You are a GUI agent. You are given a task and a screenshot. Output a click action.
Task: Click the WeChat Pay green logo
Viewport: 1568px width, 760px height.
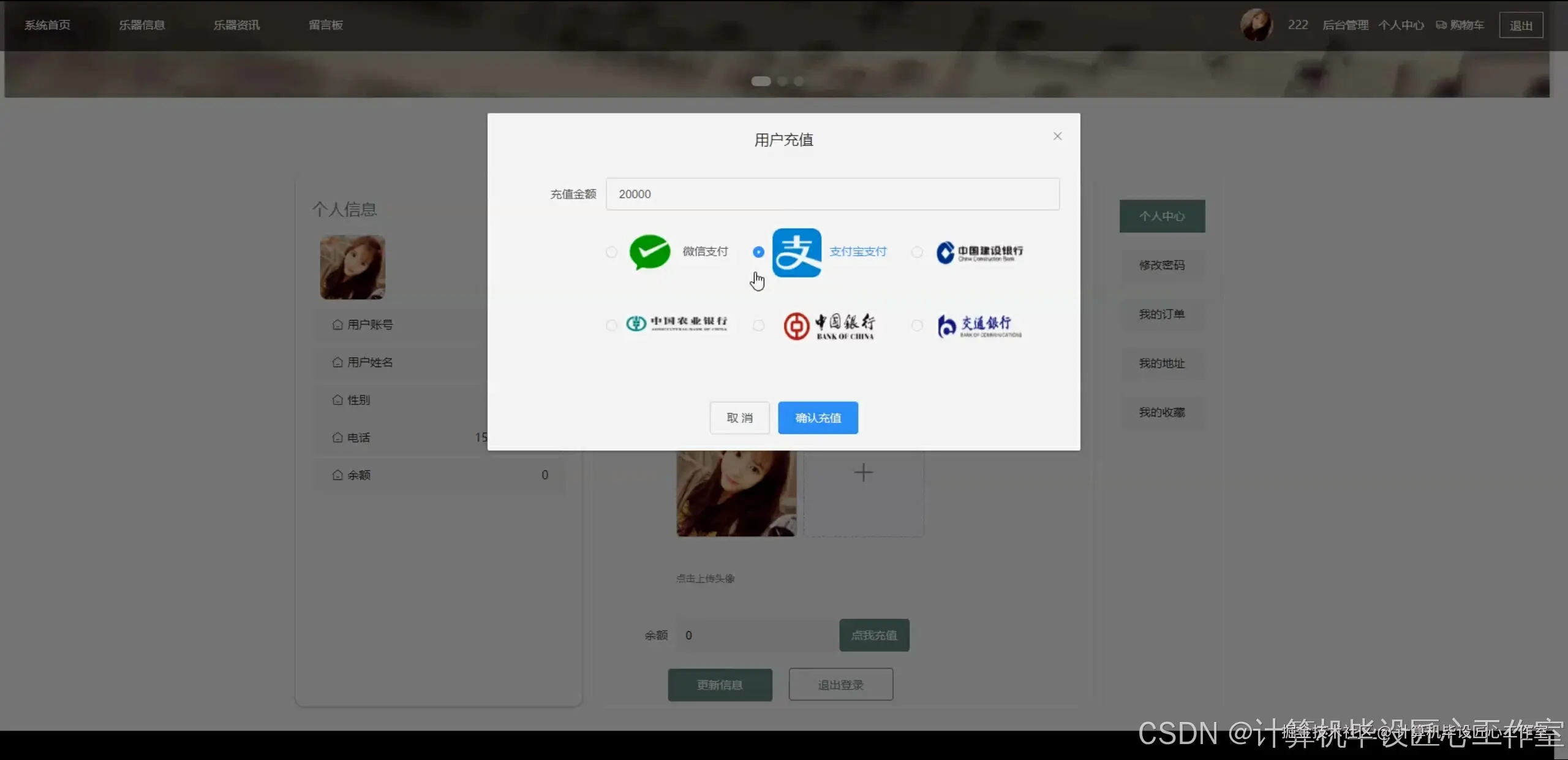click(x=650, y=252)
